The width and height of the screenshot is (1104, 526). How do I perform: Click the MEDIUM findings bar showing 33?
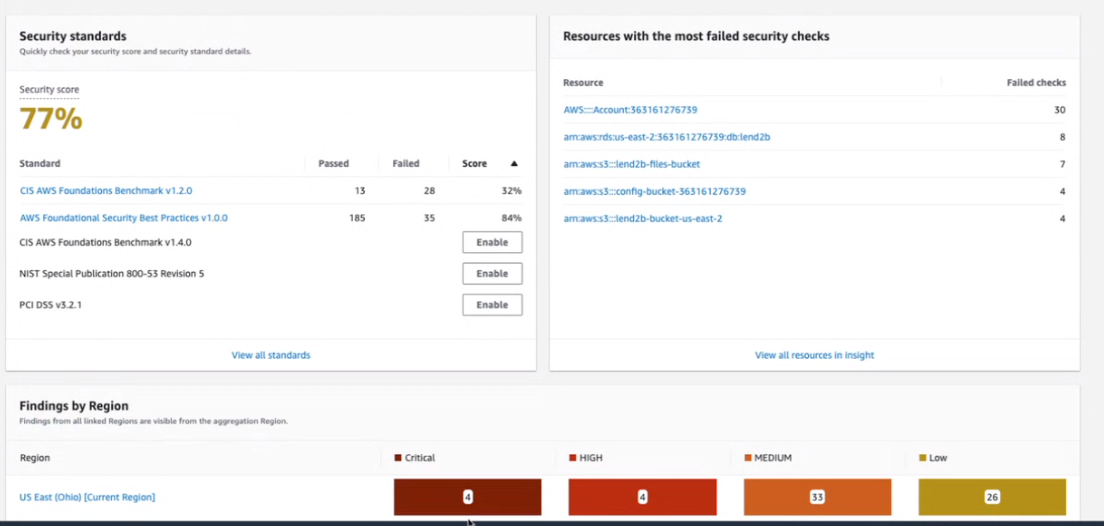point(817,497)
